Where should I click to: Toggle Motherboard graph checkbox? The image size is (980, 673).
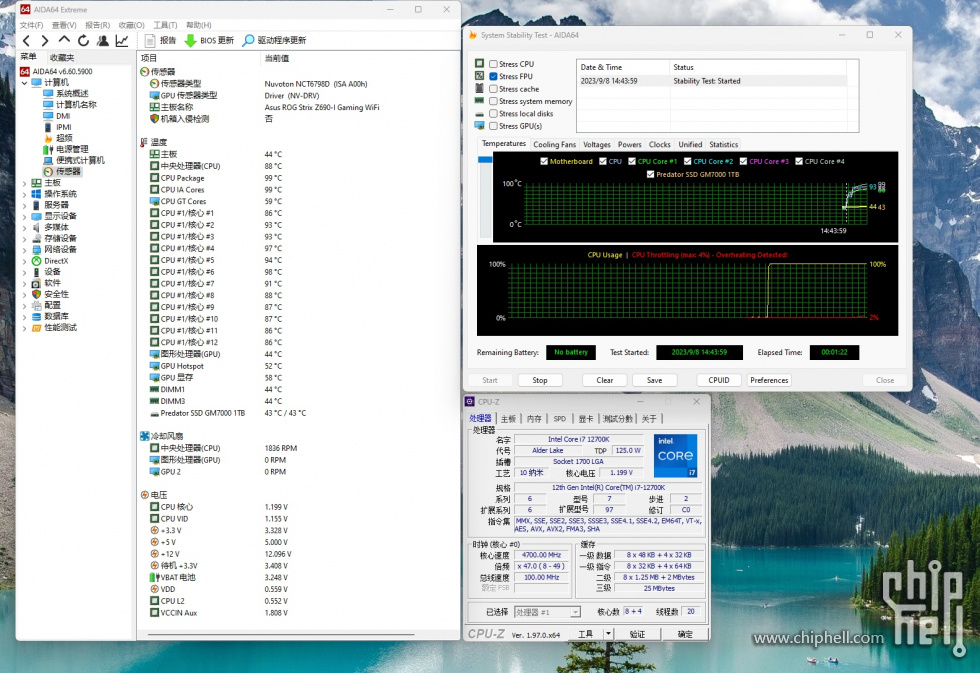[544, 161]
